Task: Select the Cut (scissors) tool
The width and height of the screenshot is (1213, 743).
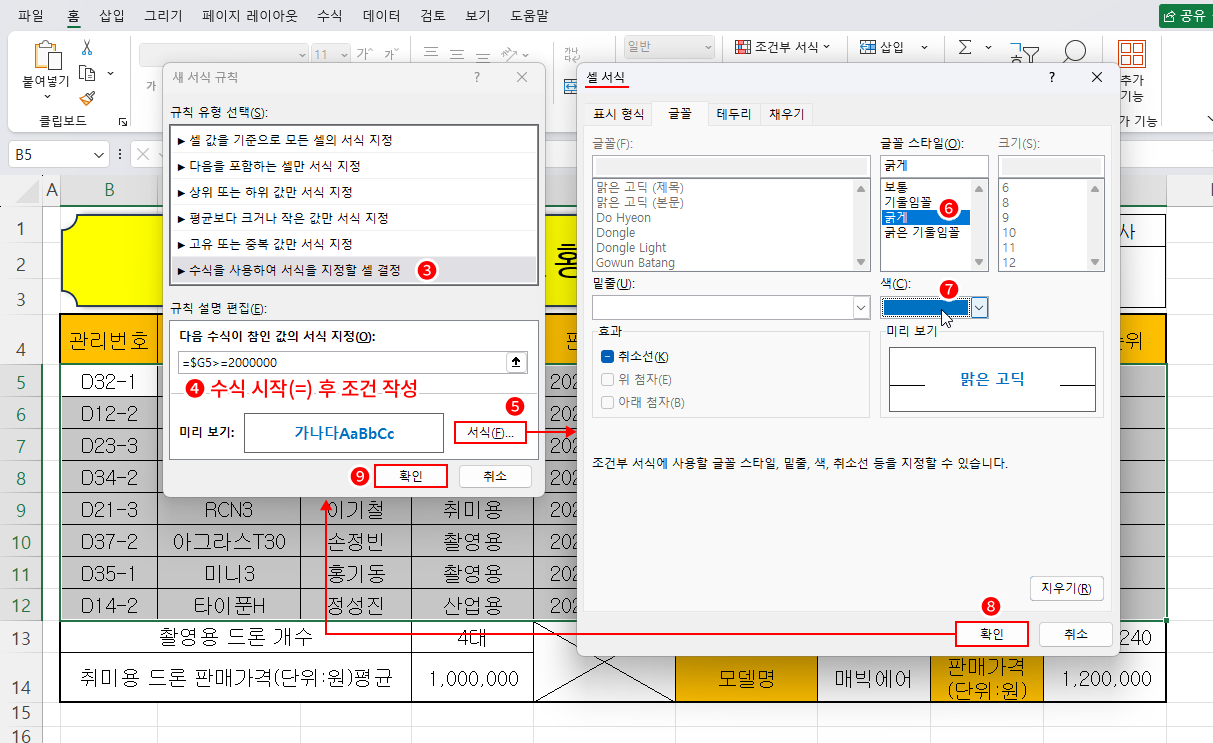Action: 85,48
